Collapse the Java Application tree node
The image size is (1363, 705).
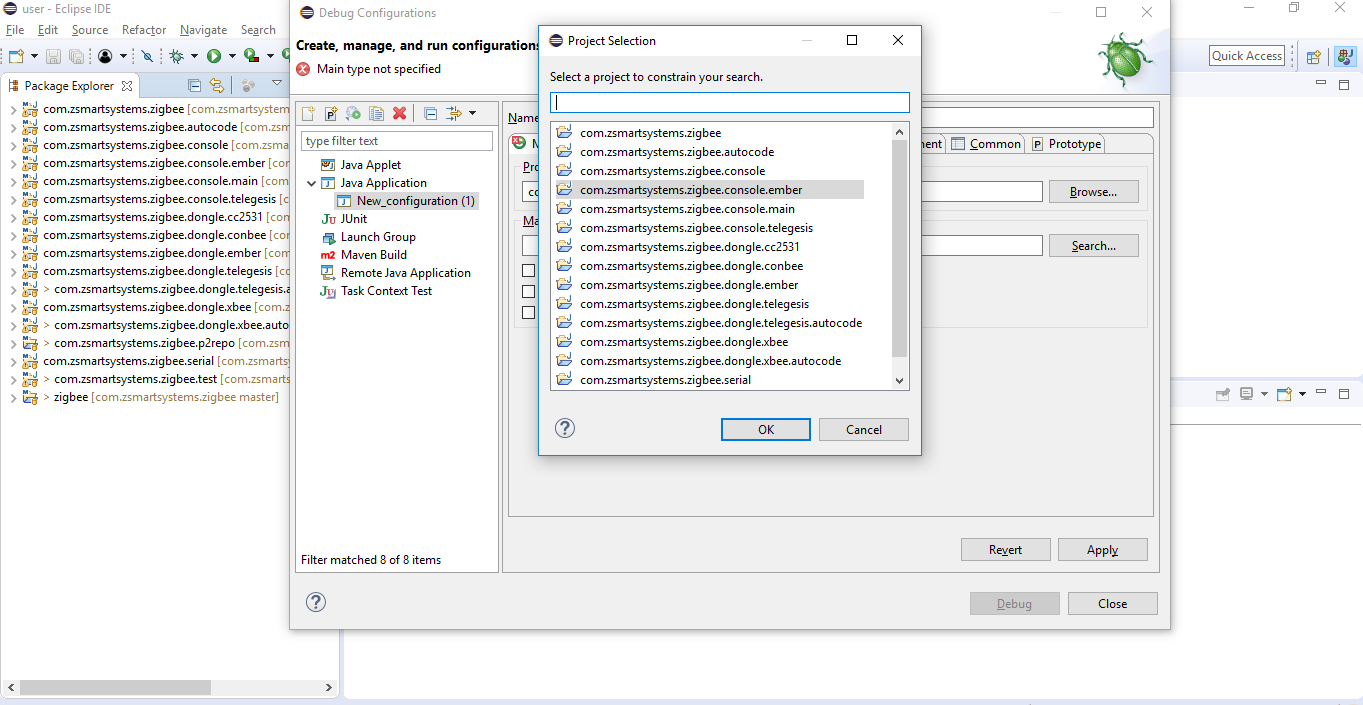[x=311, y=183]
